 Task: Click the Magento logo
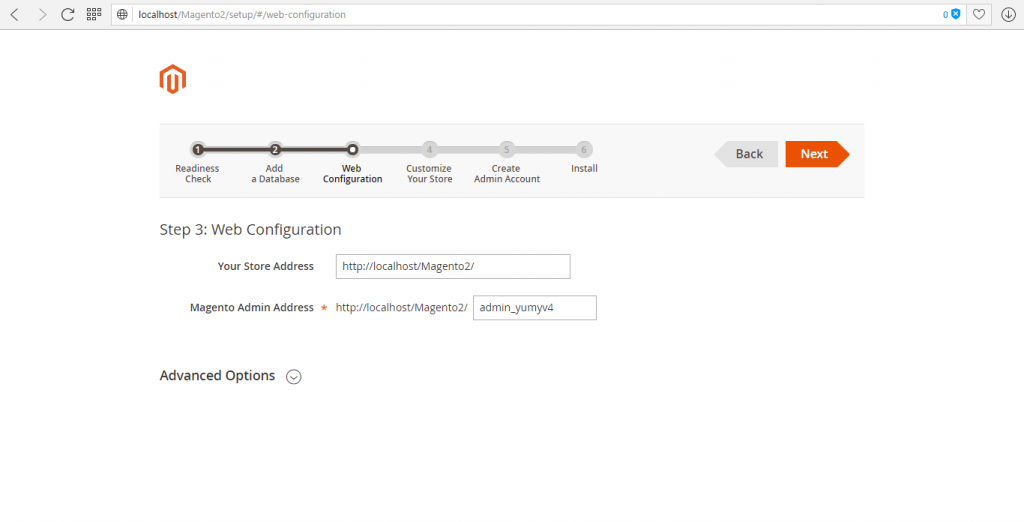tap(173, 79)
